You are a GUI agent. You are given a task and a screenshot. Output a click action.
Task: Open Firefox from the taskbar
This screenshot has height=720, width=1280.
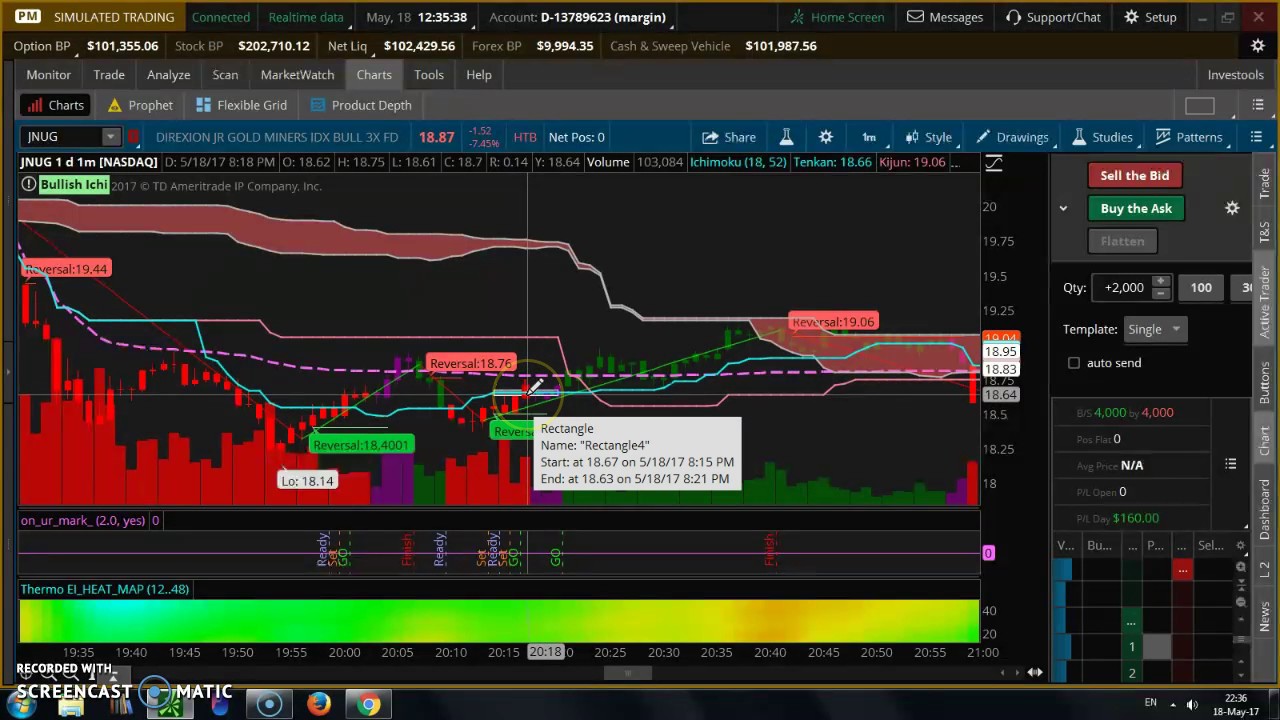[x=318, y=704]
